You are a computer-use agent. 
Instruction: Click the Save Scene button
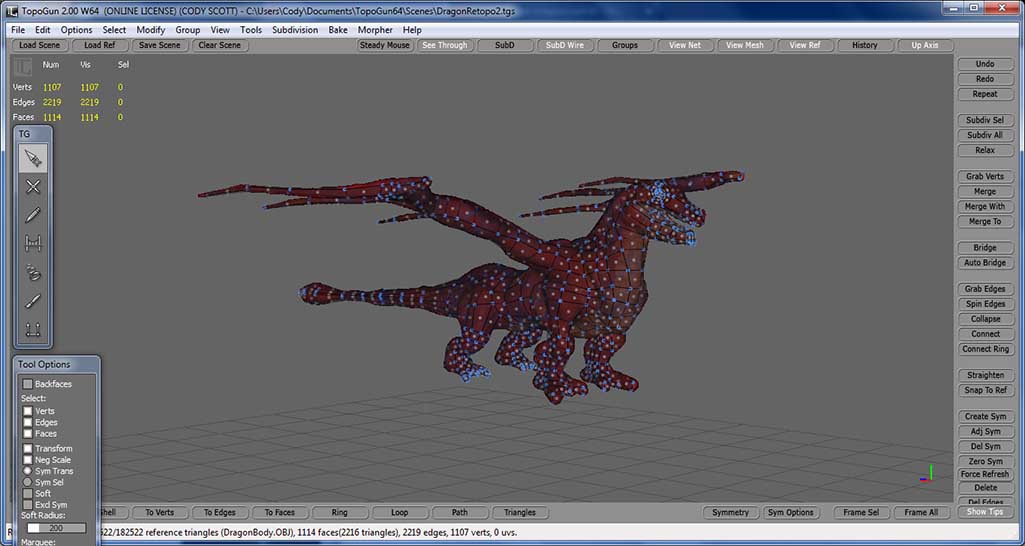160,45
